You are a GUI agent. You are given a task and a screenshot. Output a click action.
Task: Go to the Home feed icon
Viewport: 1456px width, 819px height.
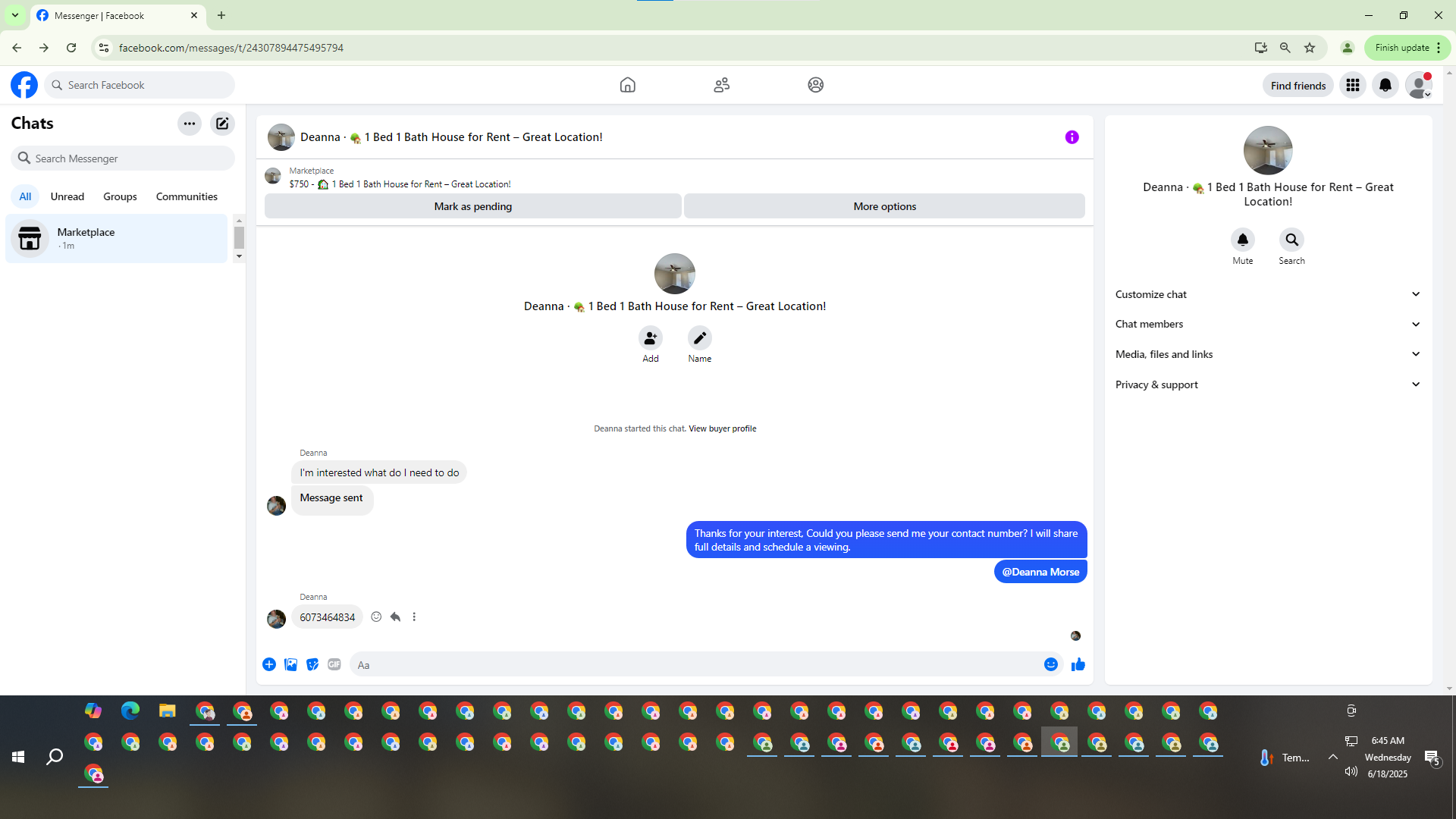(x=628, y=85)
